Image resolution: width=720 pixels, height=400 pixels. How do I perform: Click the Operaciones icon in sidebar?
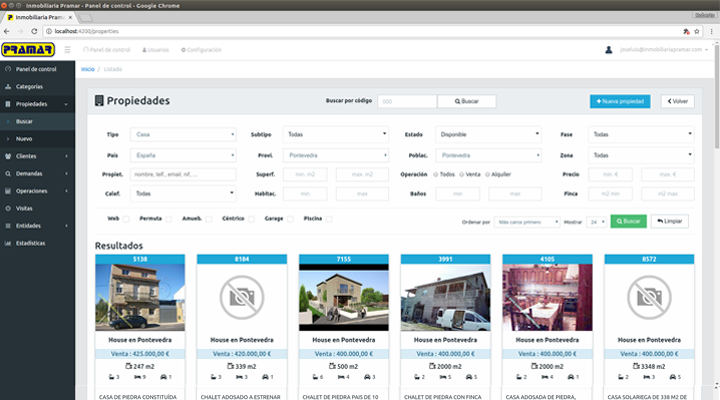(x=8, y=191)
